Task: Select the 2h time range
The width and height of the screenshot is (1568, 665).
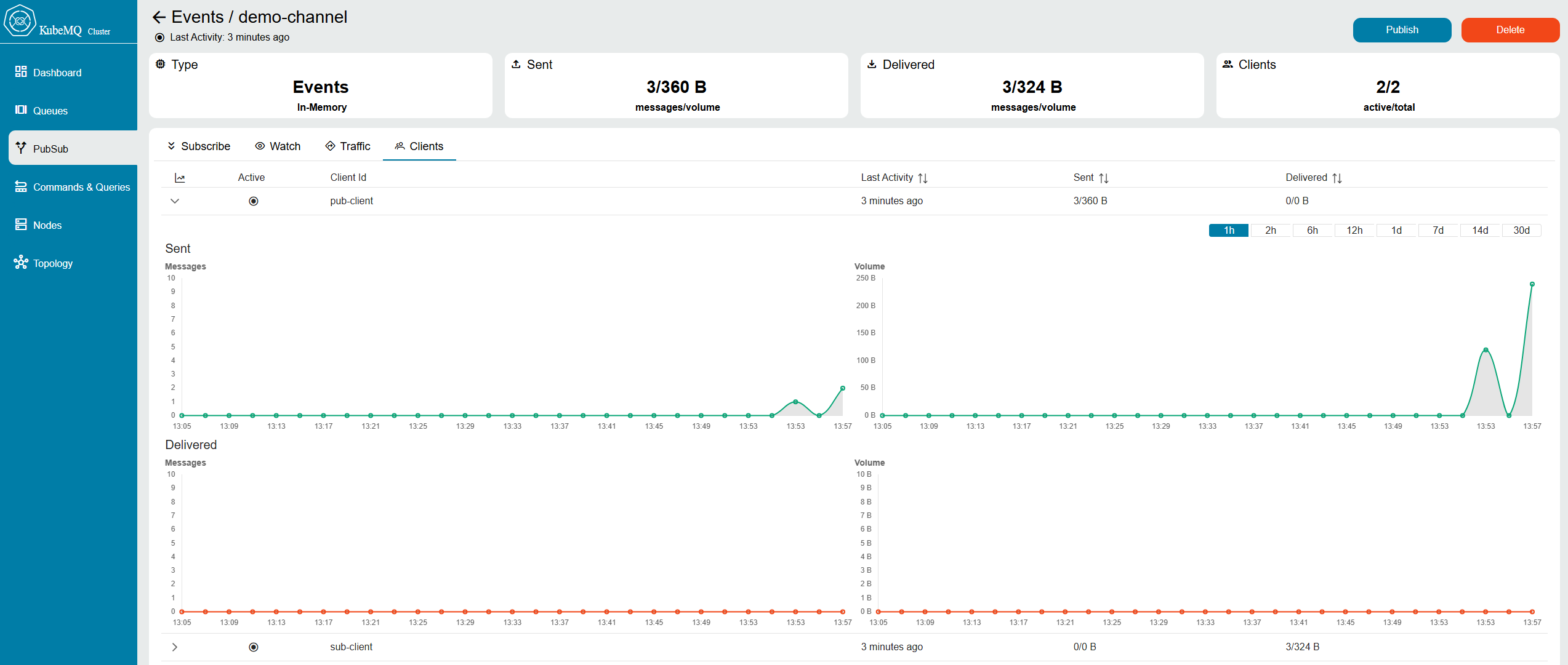Action: (1270, 230)
